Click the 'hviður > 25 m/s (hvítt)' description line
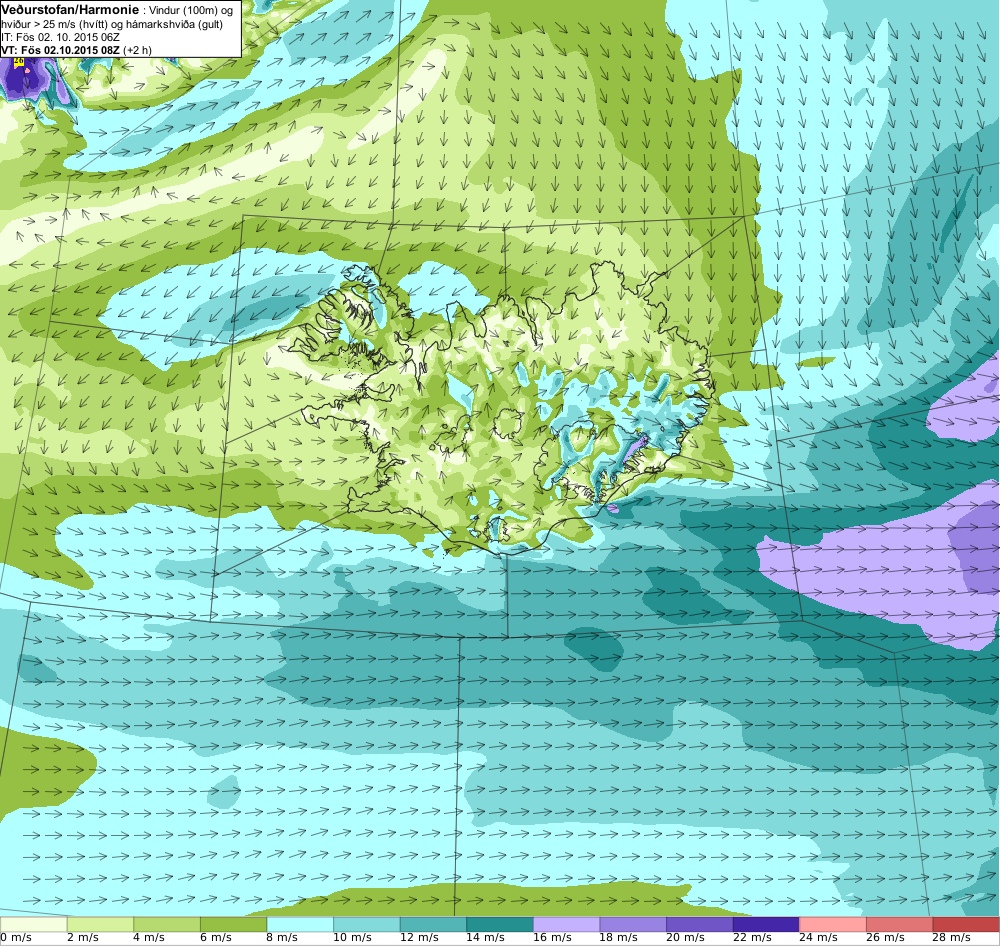This screenshot has height=946, width=1000. 112,24
